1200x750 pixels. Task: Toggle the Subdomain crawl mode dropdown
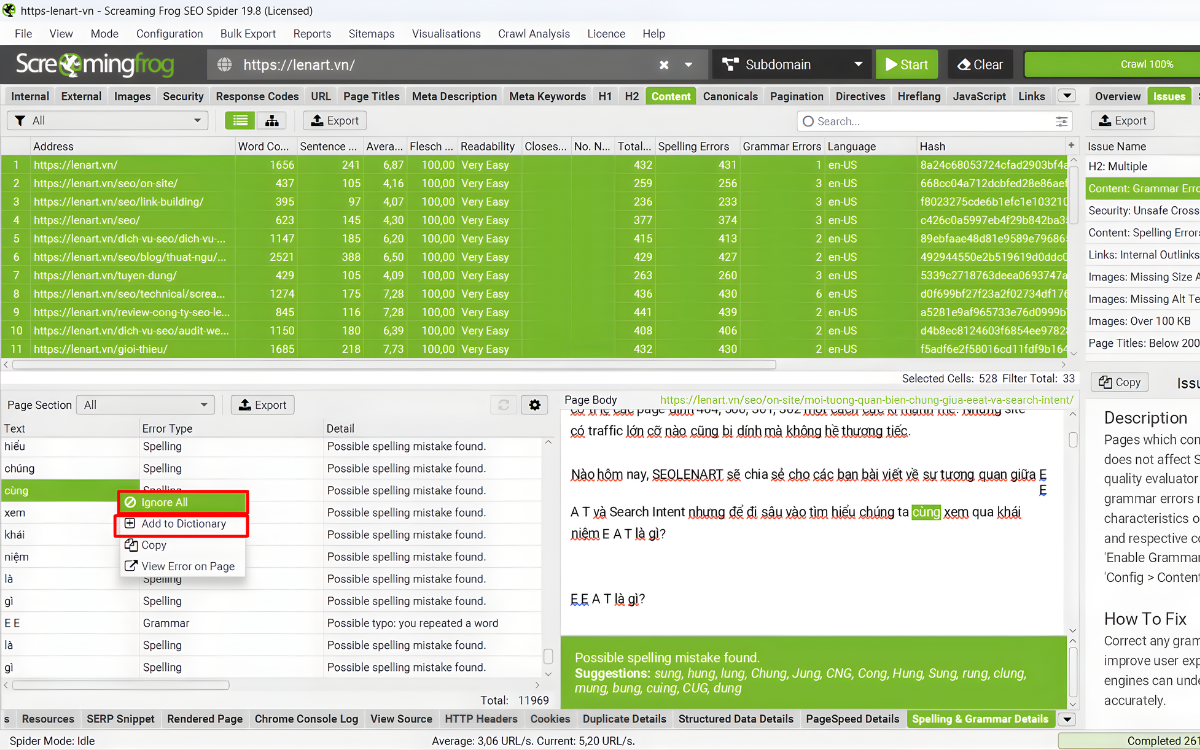pyautogui.click(x=789, y=65)
